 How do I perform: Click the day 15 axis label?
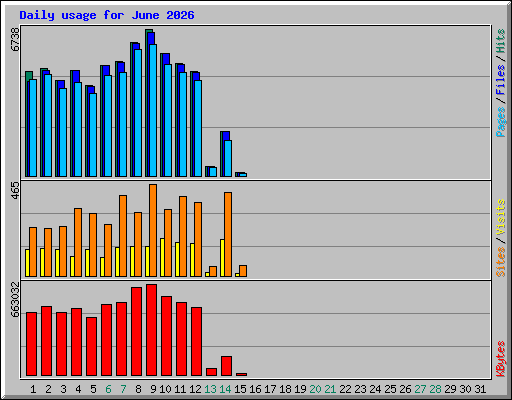pos(240,389)
